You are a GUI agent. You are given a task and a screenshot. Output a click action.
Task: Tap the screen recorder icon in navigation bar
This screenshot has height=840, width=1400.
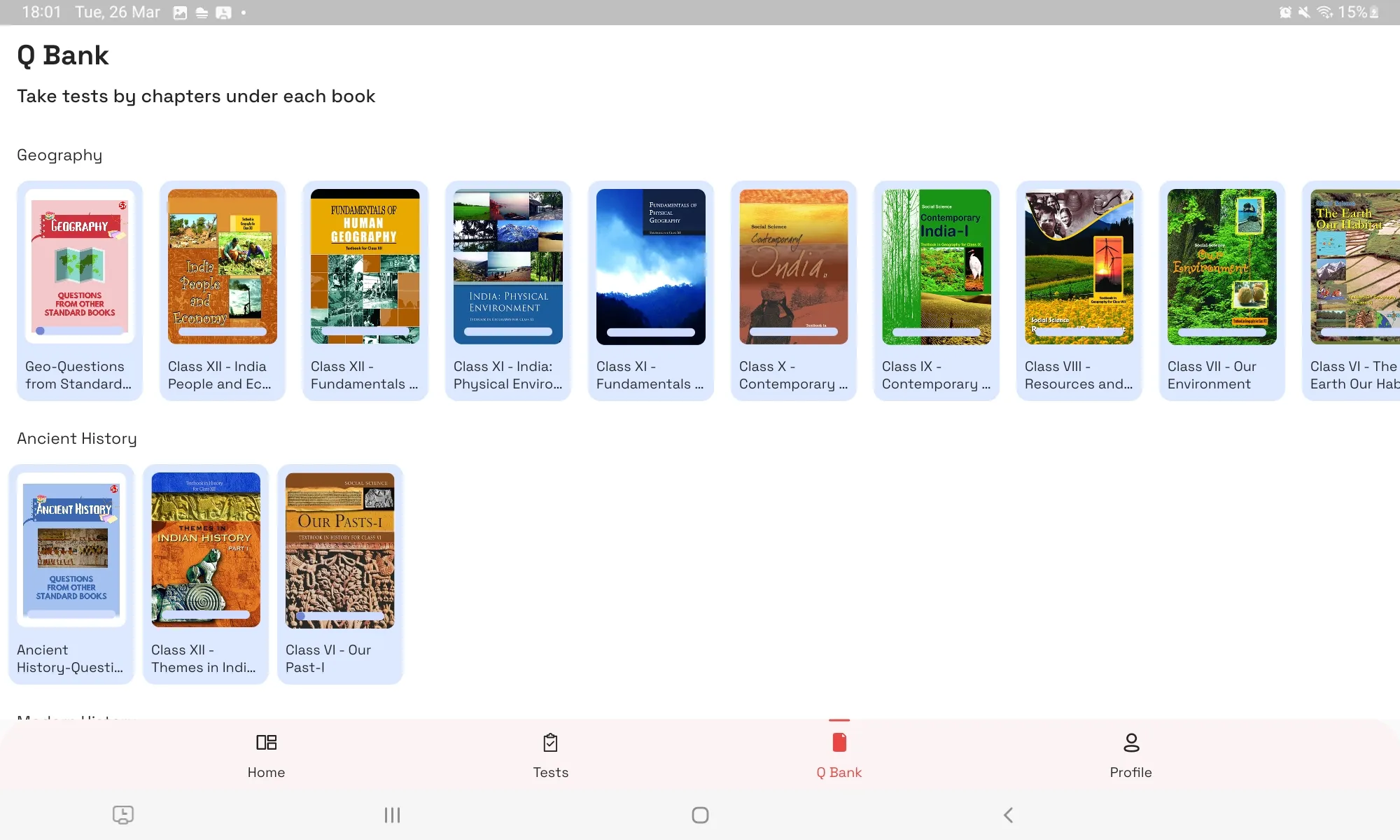click(x=123, y=815)
